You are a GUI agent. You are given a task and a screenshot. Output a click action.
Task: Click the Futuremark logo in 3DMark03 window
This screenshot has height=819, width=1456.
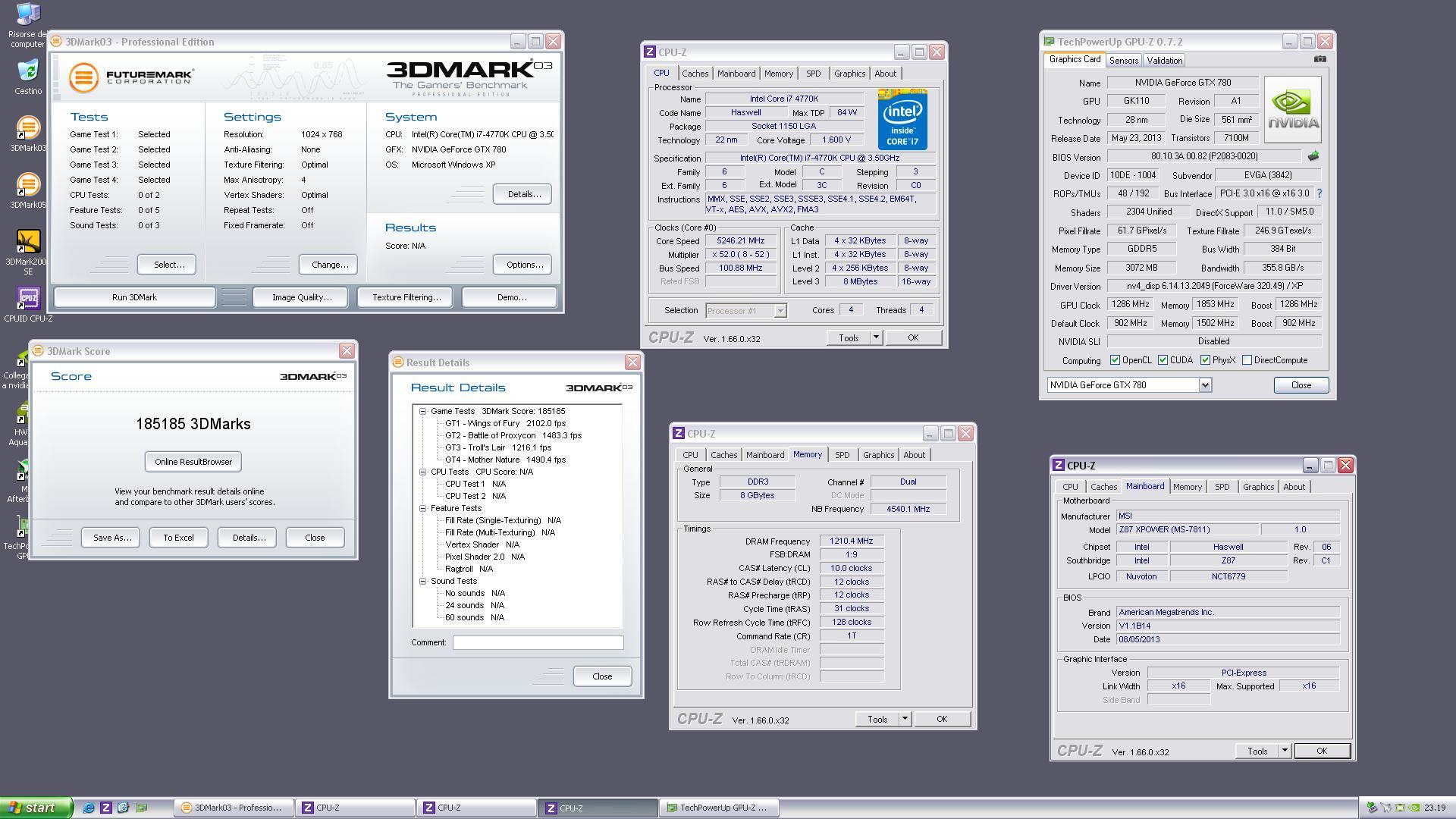click(130, 77)
